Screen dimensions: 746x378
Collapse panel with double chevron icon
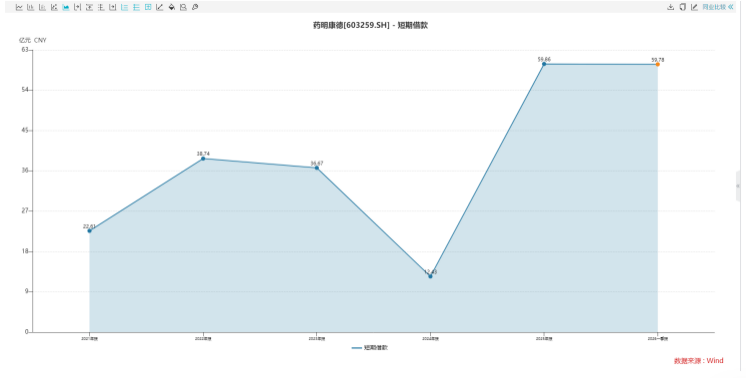tap(731, 7)
